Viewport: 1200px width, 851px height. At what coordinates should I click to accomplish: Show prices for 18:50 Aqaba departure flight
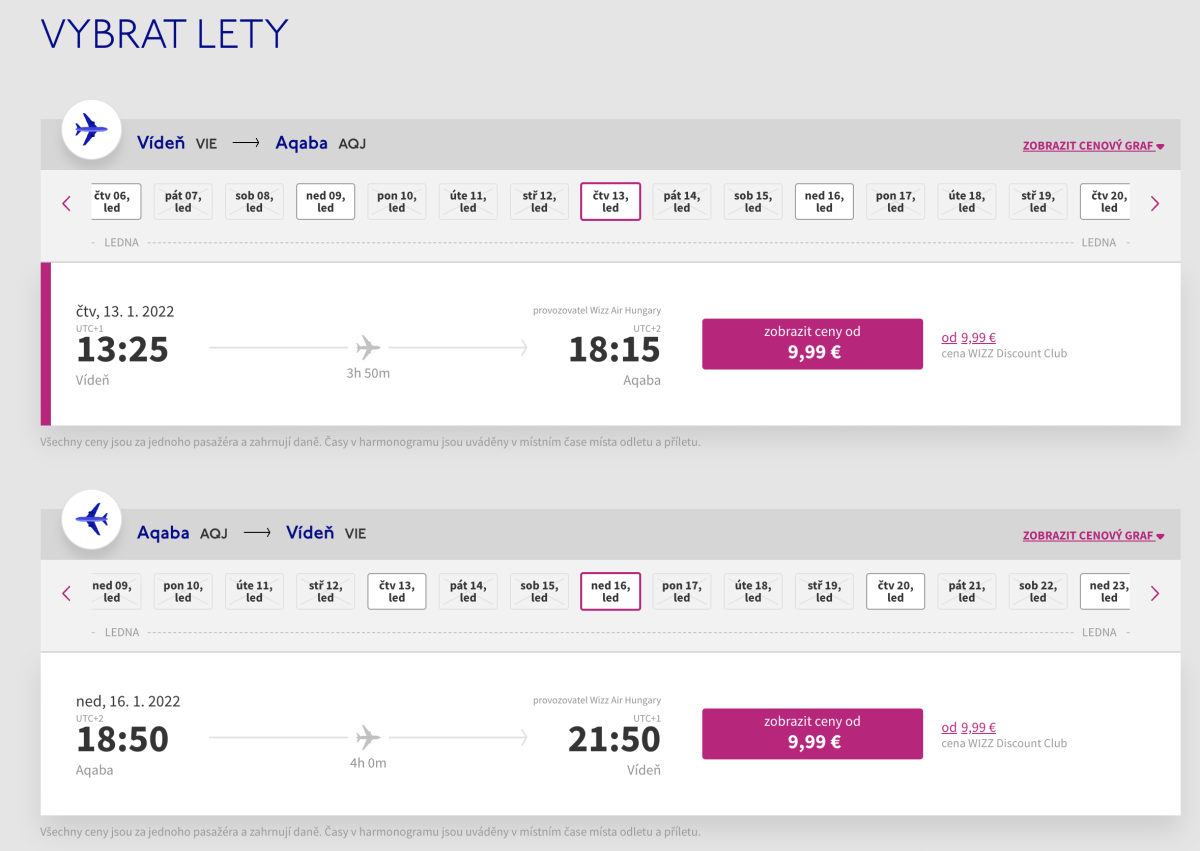pyautogui.click(x=812, y=734)
